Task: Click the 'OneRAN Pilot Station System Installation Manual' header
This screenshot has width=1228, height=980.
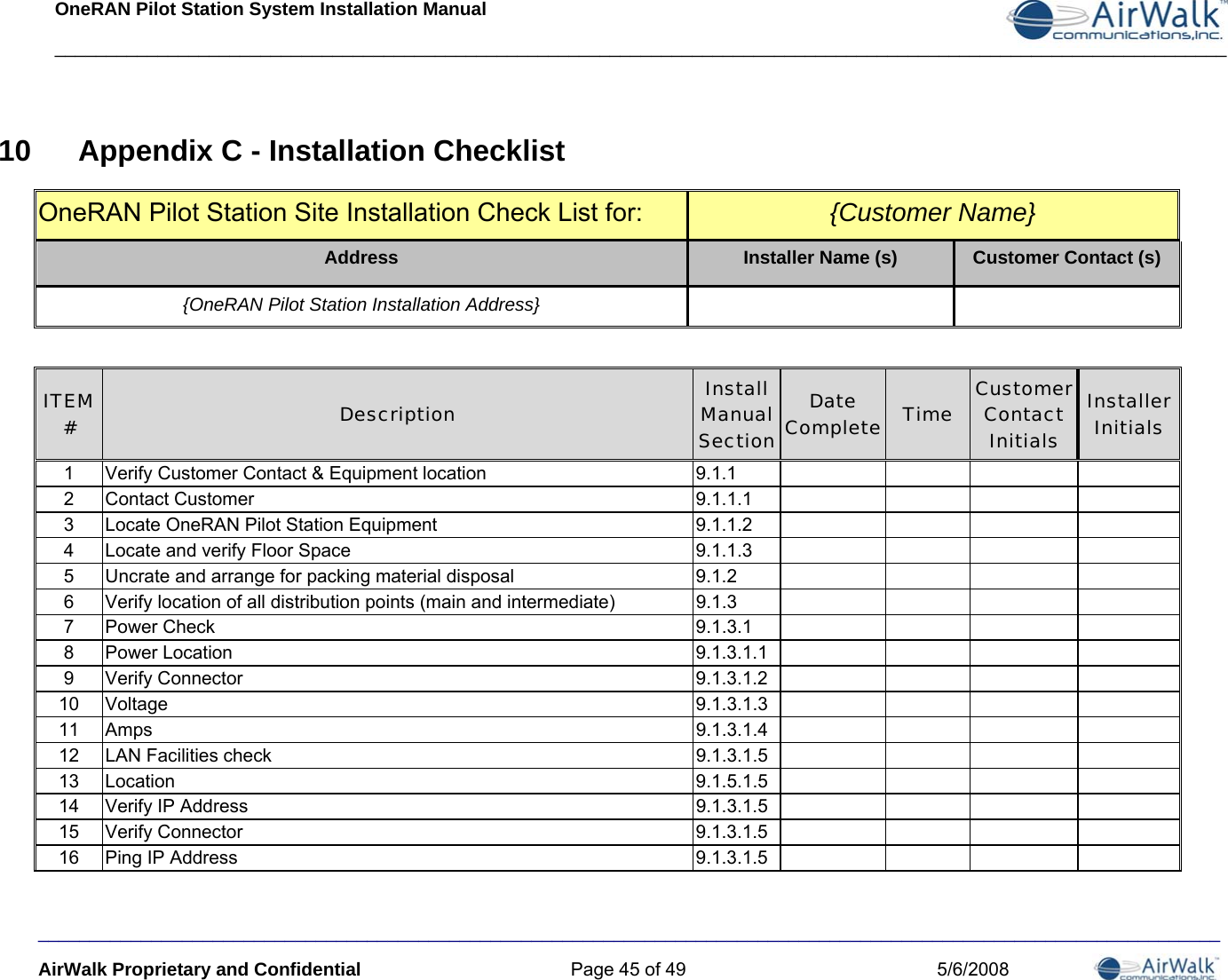Action: (x=271, y=10)
